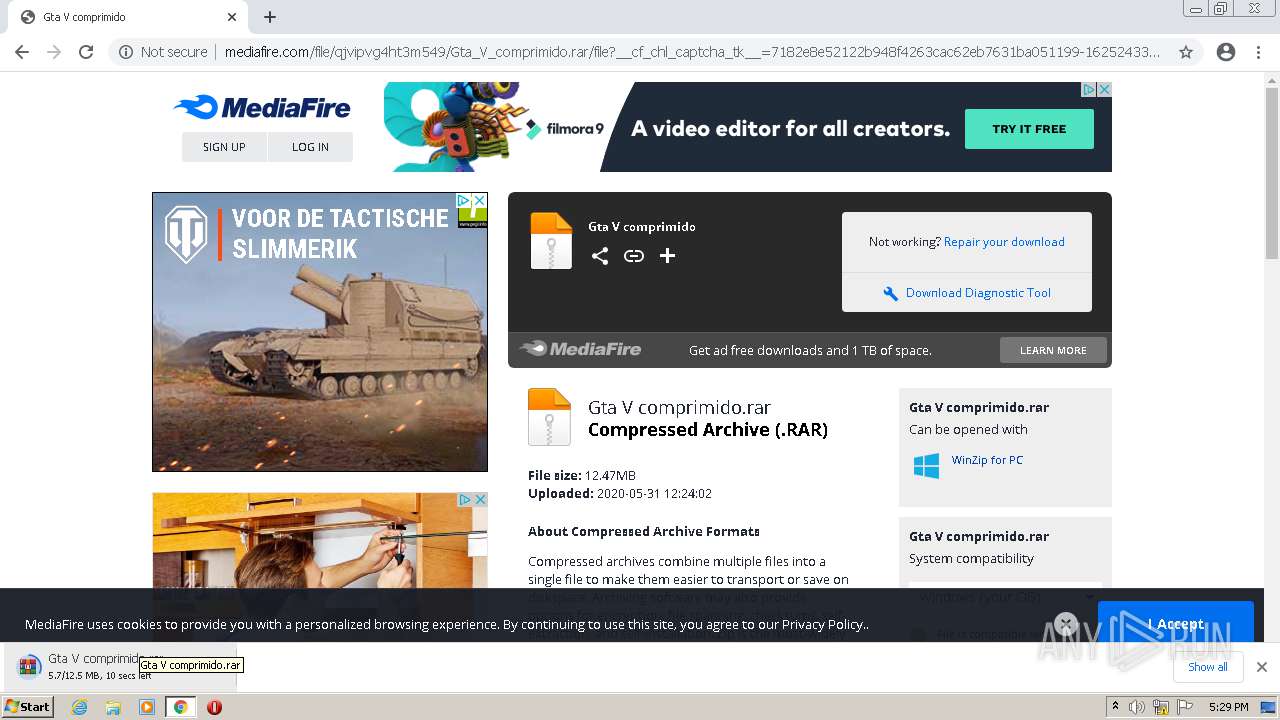1280x720 pixels.
Task: Copy link with the chain icon
Action: pyautogui.click(x=633, y=256)
